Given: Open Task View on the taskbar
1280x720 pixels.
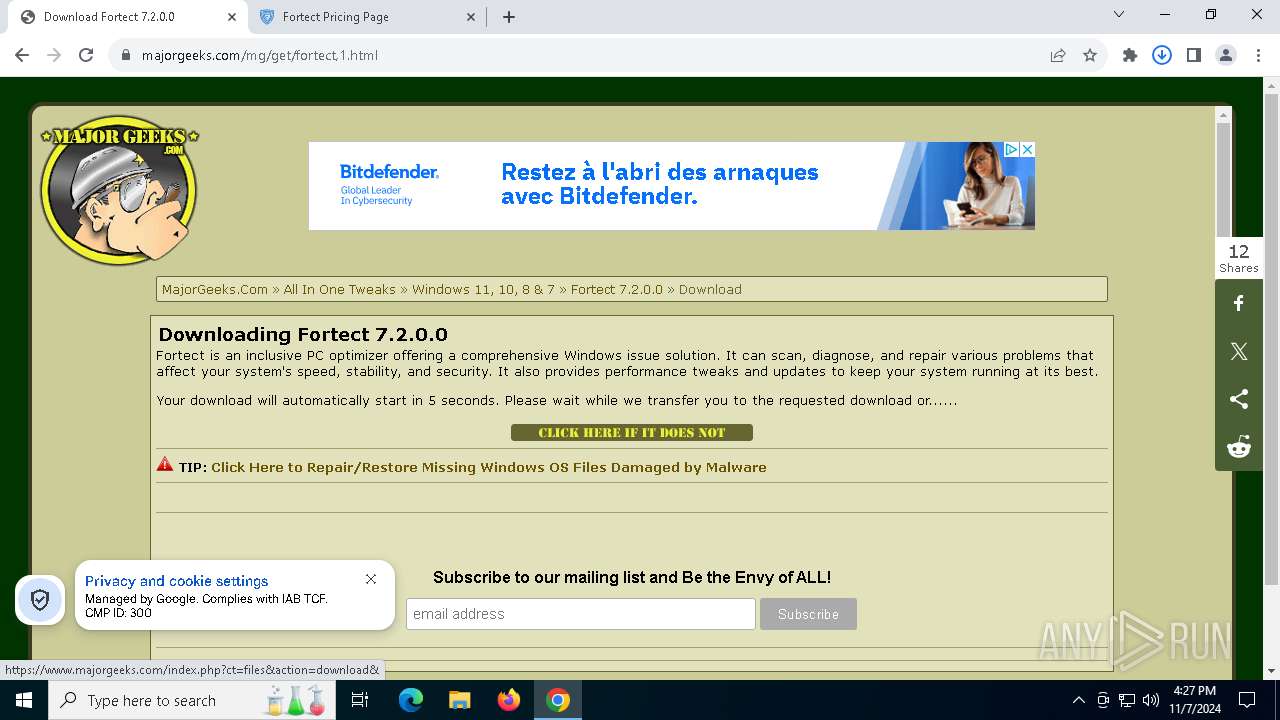Looking at the screenshot, I should click(x=360, y=700).
